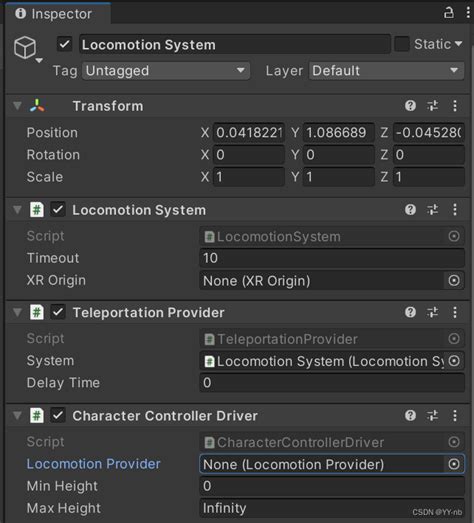
Task: Click the Inspector lock icon
Action: click(x=448, y=13)
